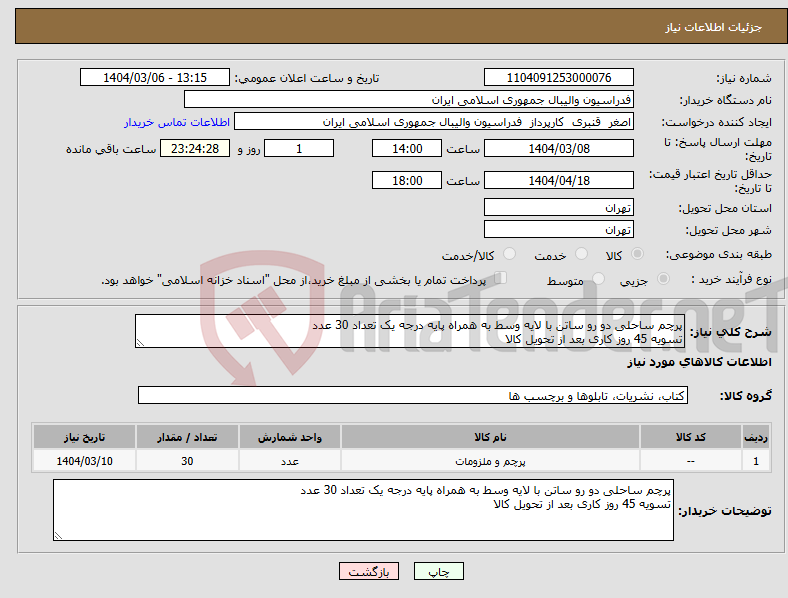
Task: Click the price validity date 1404/04/18
Action: pyautogui.click(x=558, y=180)
